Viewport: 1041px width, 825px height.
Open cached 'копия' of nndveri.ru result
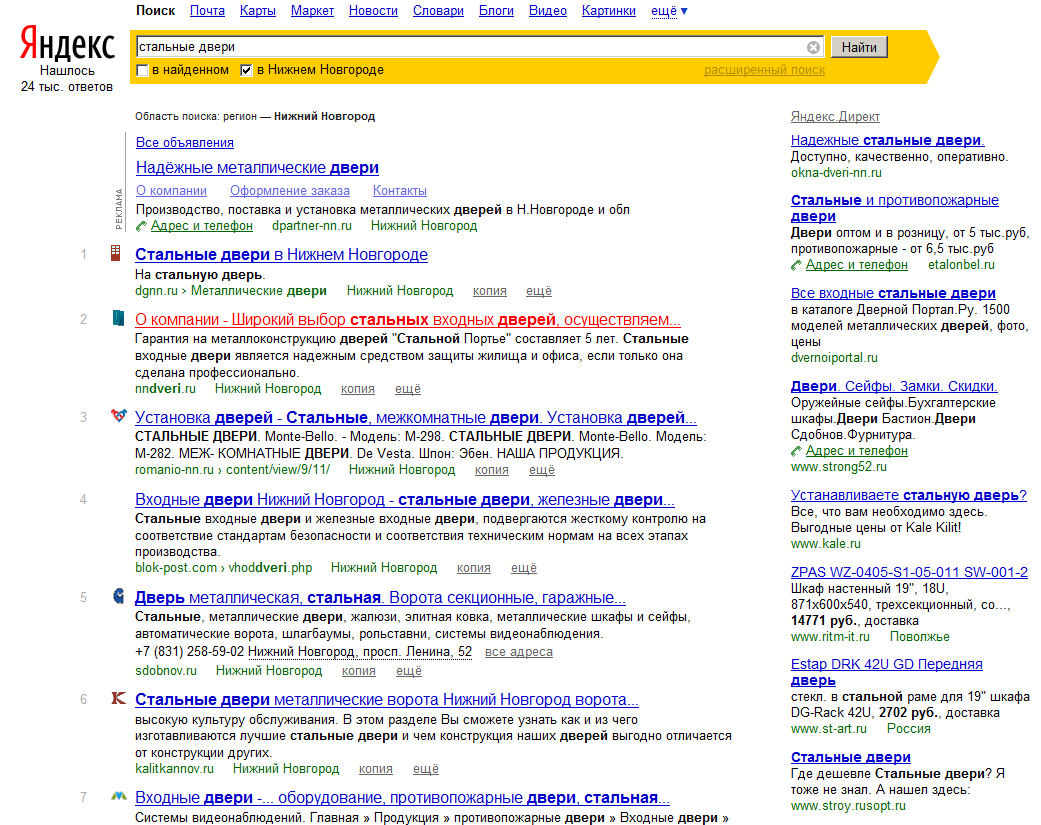(x=358, y=389)
